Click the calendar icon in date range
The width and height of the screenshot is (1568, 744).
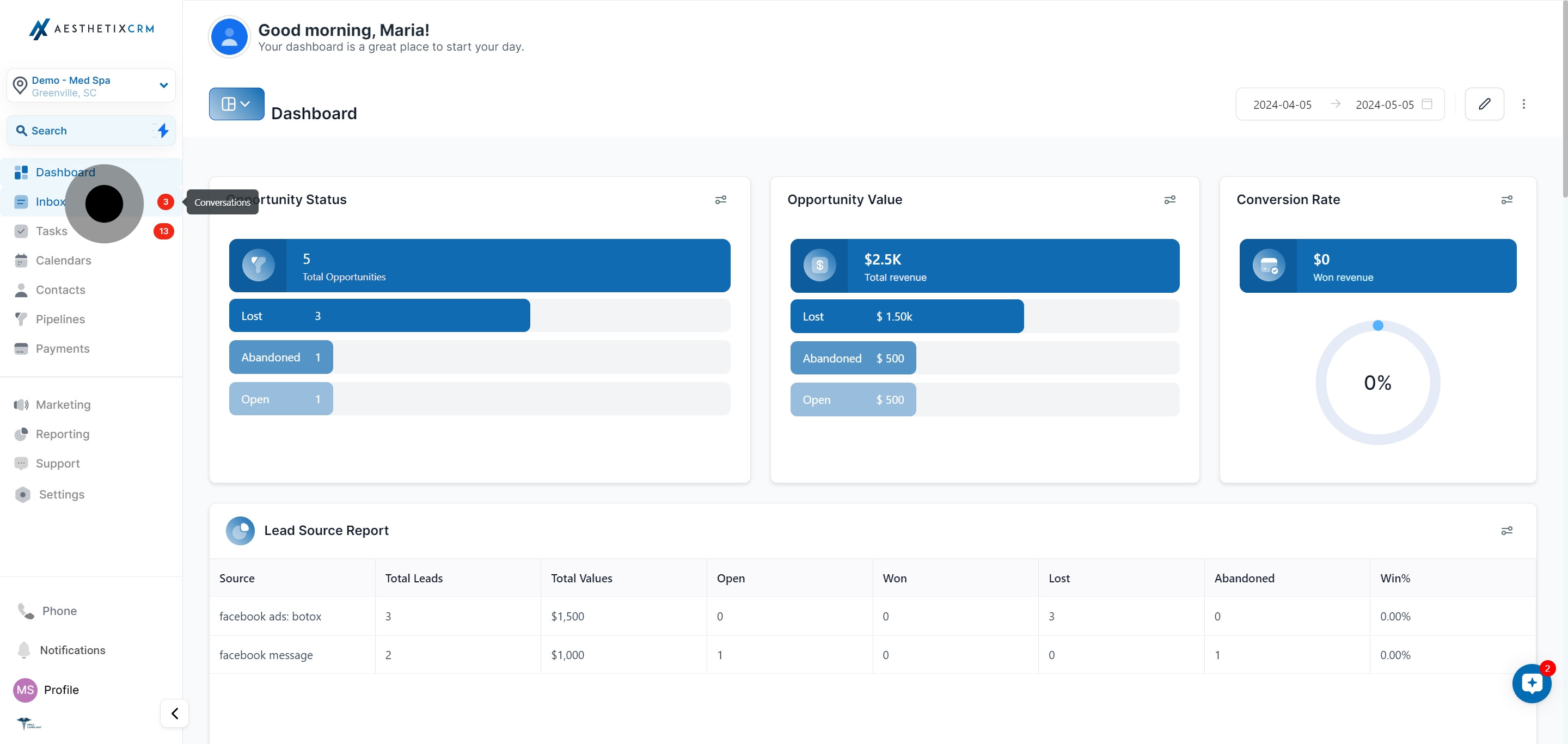pyautogui.click(x=1427, y=104)
